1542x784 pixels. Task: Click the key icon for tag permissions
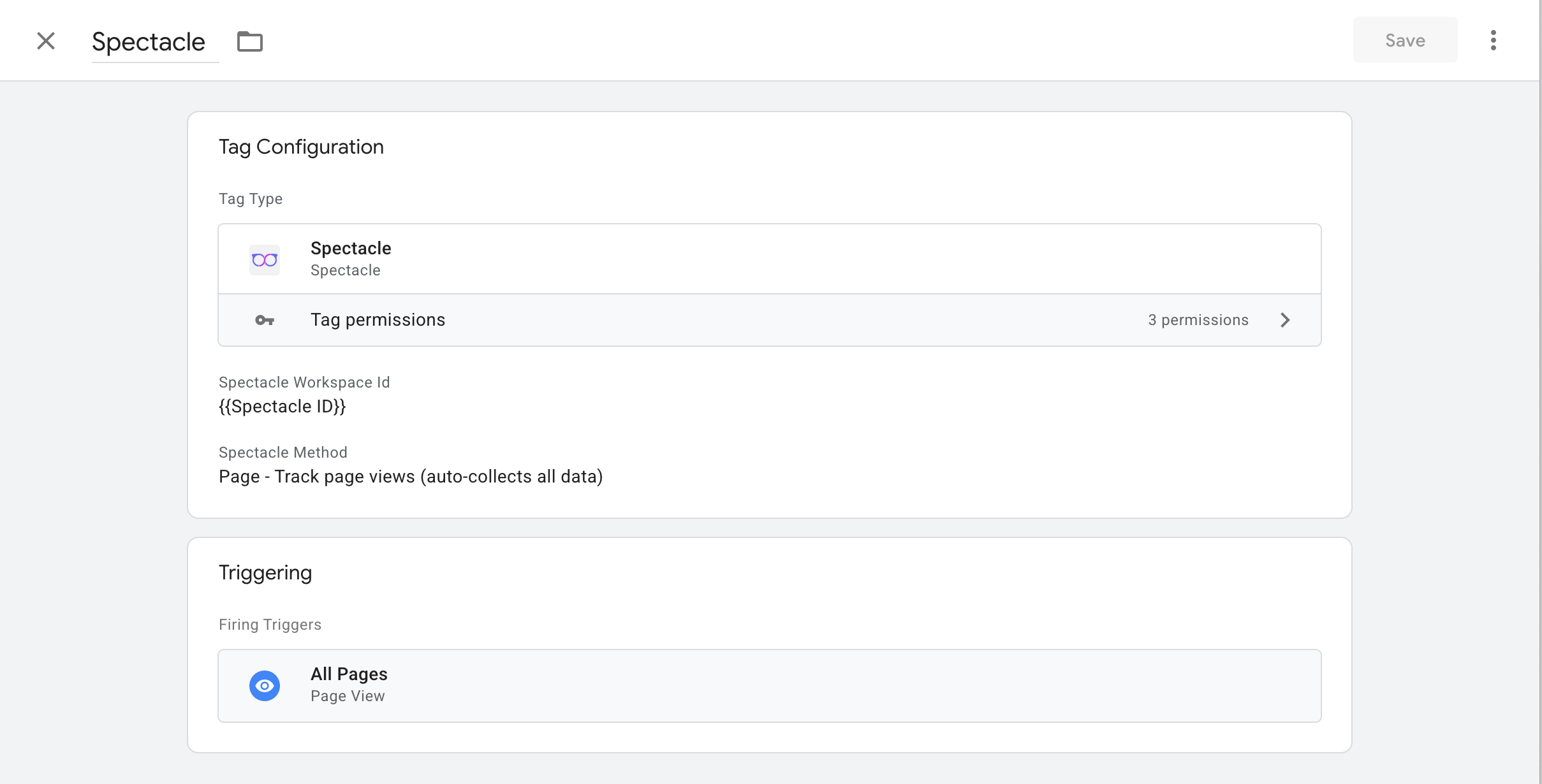coord(265,320)
